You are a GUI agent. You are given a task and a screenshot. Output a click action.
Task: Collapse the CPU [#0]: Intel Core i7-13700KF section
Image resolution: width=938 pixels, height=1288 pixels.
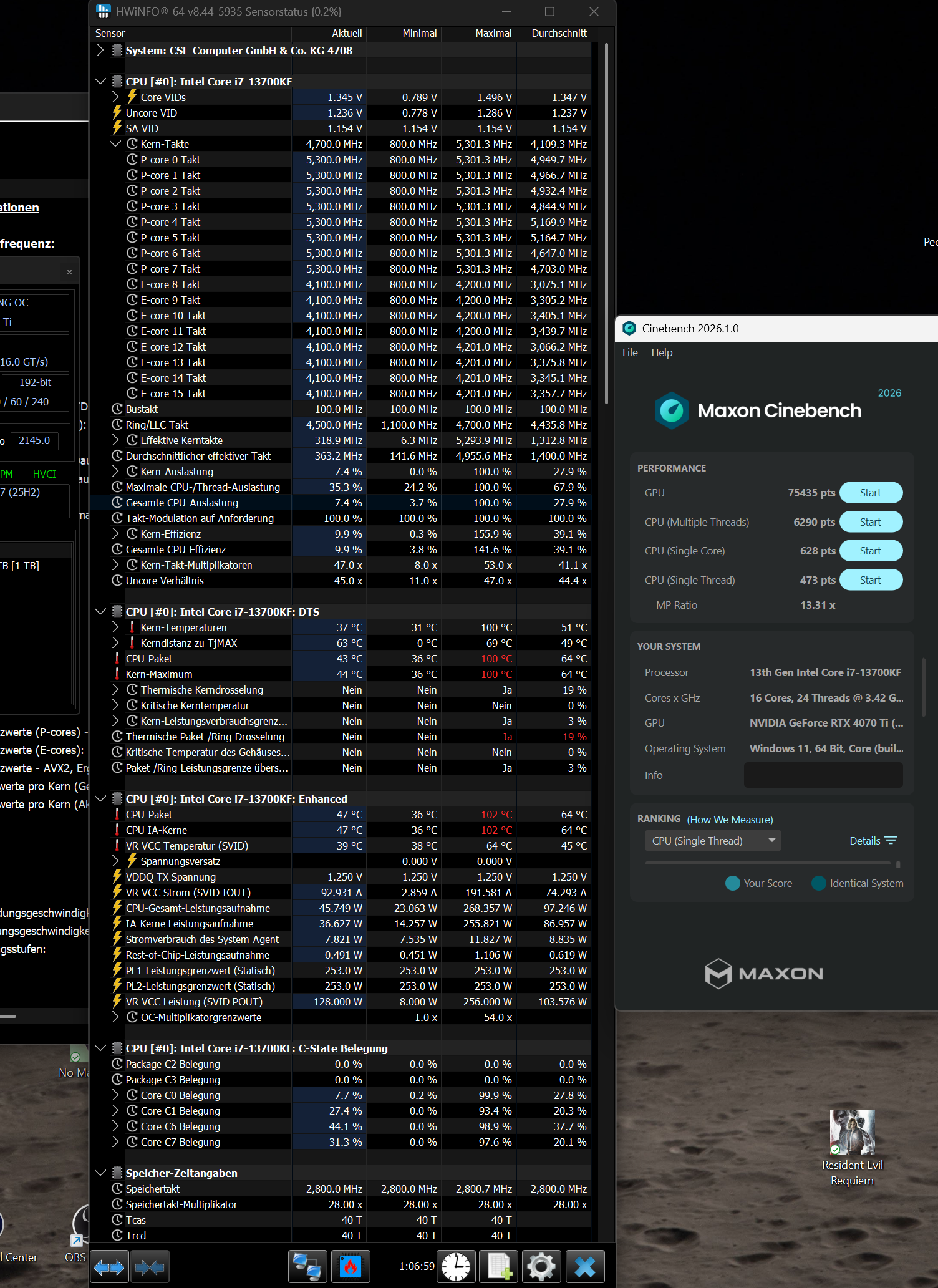click(x=100, y=82)
